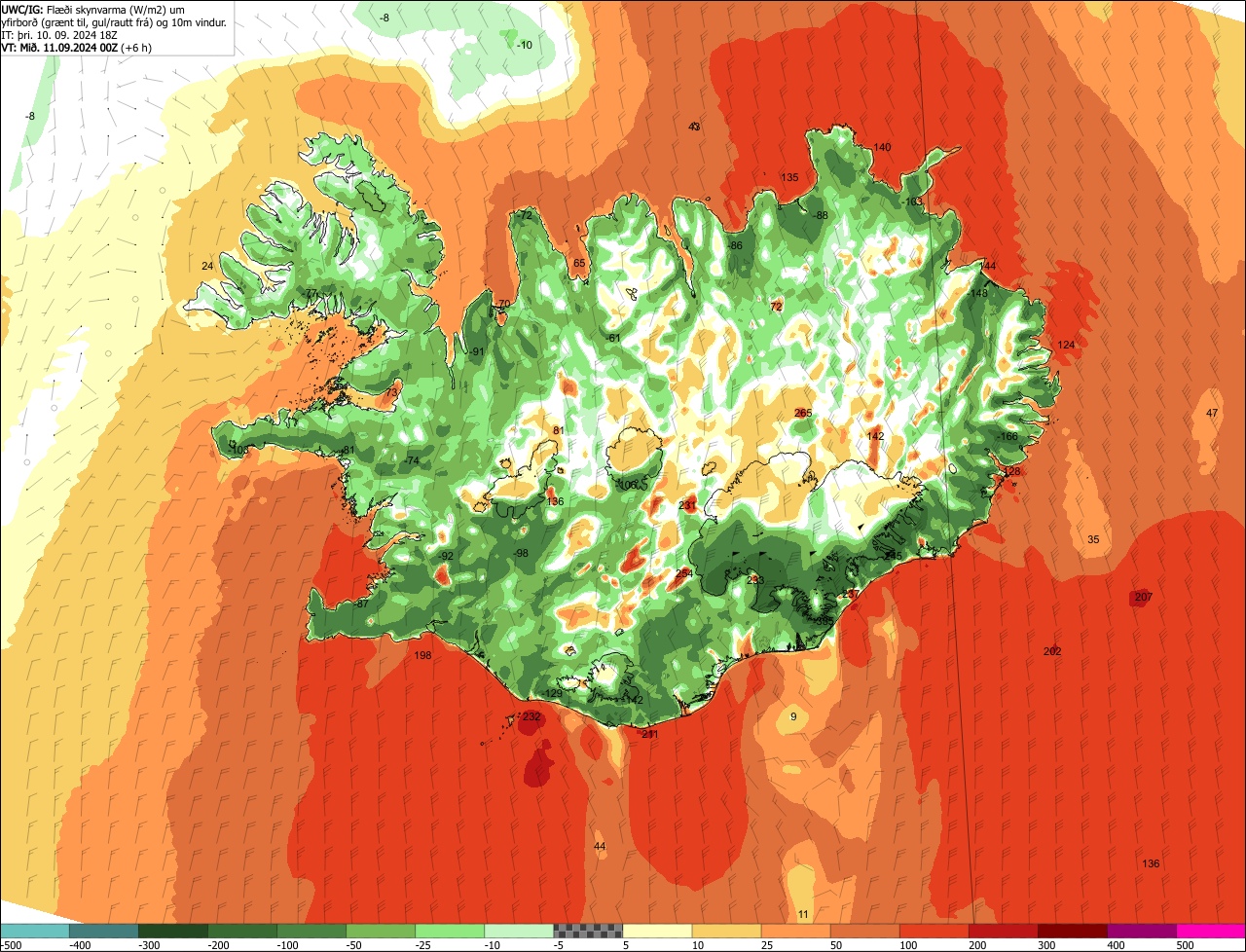Click the map value '-86' on the map
This screenshot has width=1246, height=952.
pyautogui.click(x=735, y=245)
